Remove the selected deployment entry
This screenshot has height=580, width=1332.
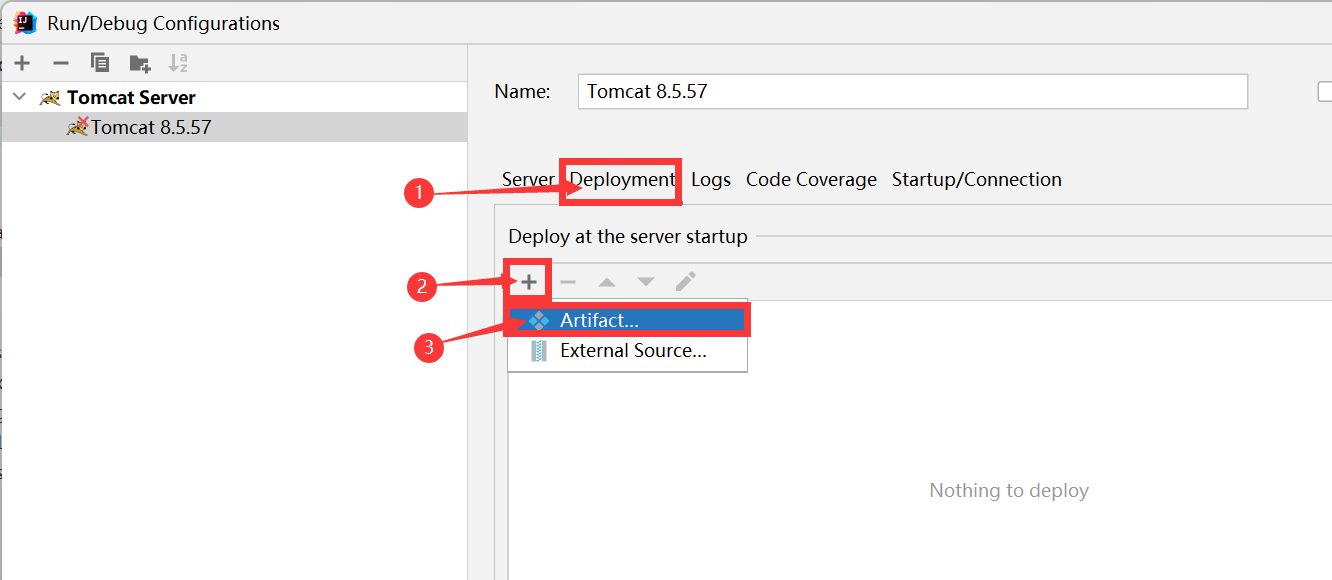click(x=567, y=281)
